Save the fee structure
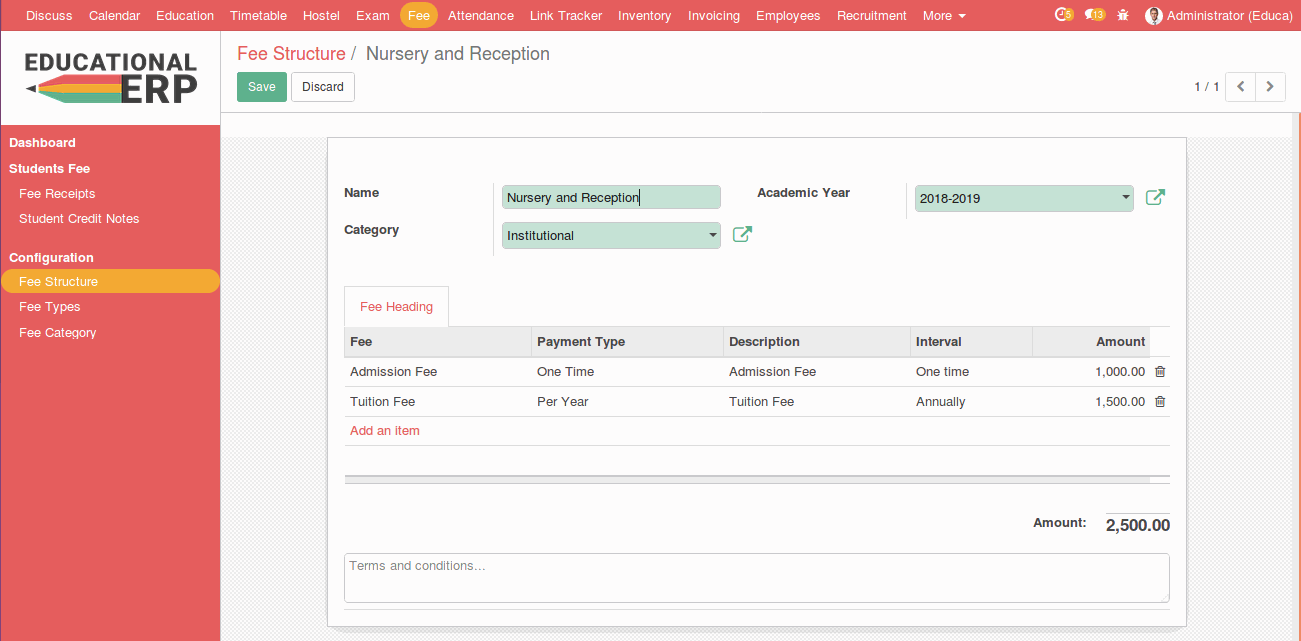The width and height of the screenshot is (1301, 641). click(x=261, y=87)
